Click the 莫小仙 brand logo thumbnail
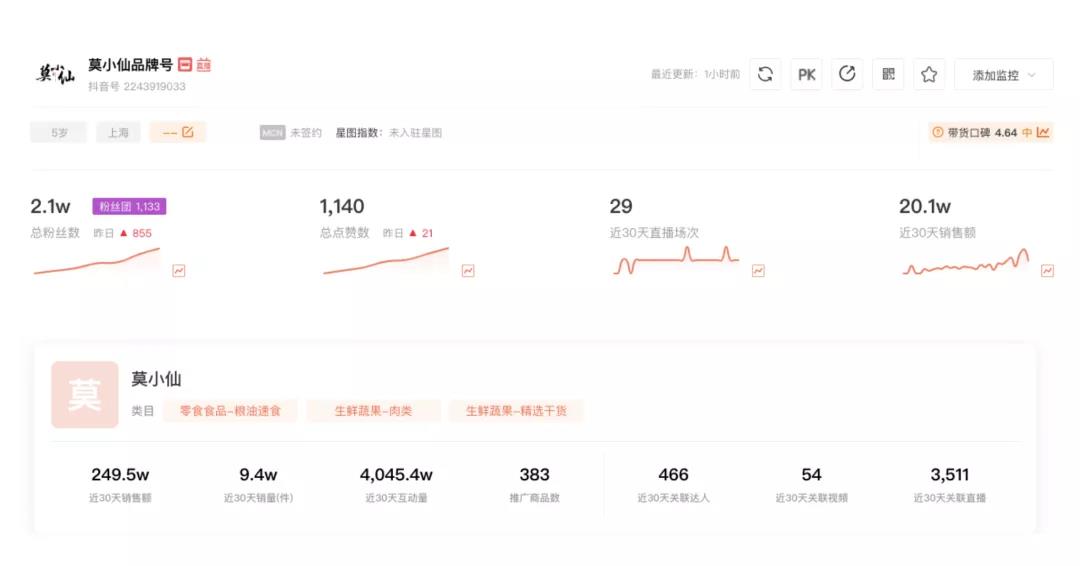1080x566 pixels. (x=85, y=395)
